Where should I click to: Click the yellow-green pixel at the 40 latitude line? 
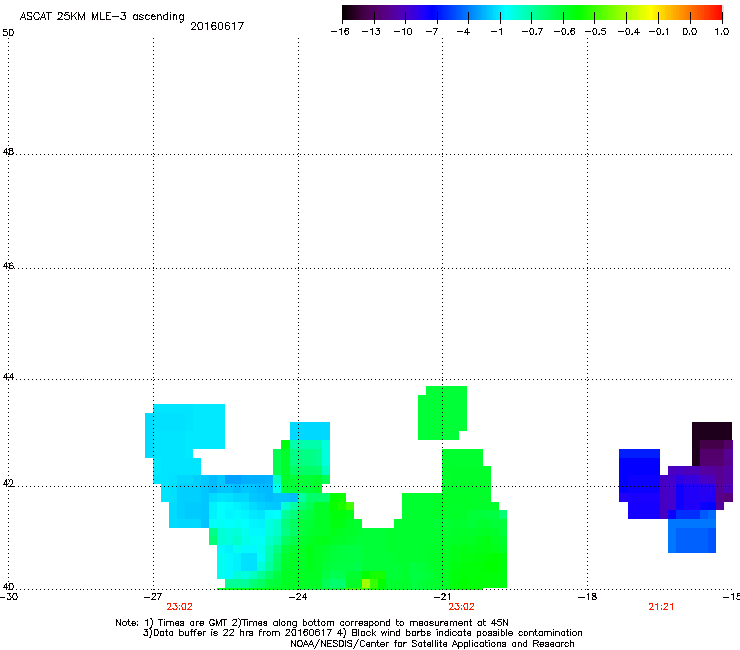(366, 583)
